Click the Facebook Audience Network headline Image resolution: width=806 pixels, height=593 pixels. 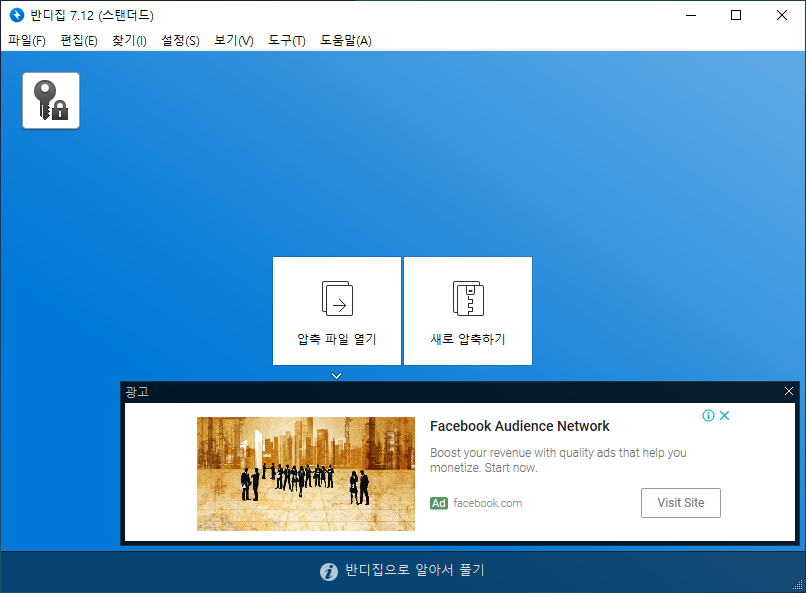[520, 426]
